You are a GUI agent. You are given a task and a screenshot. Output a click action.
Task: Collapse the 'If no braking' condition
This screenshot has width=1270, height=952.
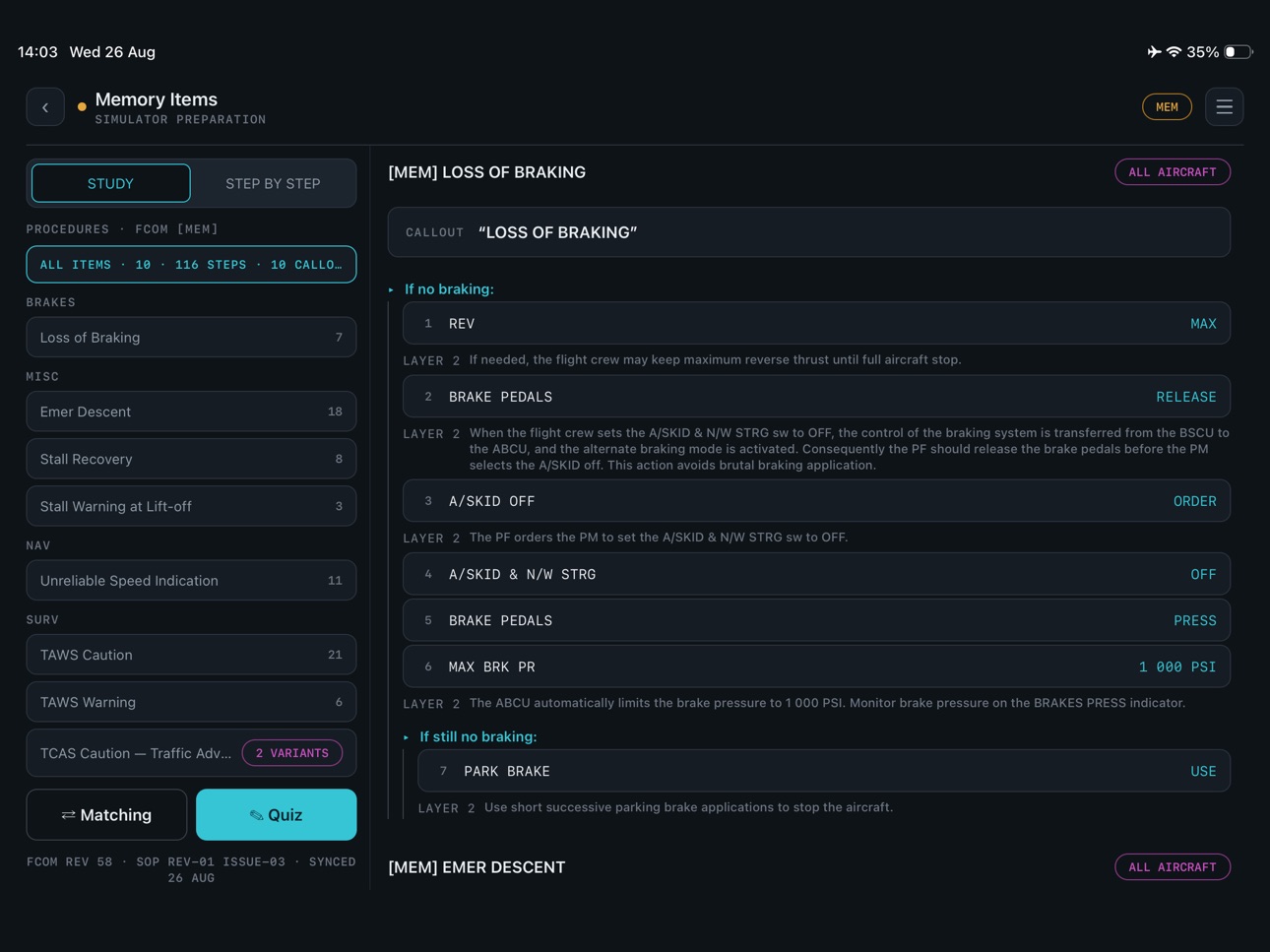[441, 289]
